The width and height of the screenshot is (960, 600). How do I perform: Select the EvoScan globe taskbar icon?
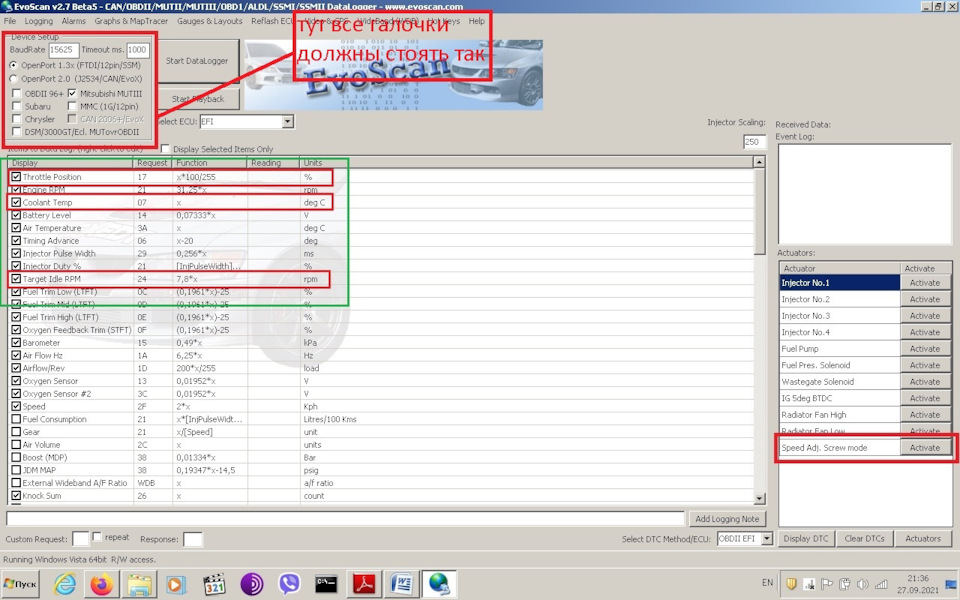[439, 584]
